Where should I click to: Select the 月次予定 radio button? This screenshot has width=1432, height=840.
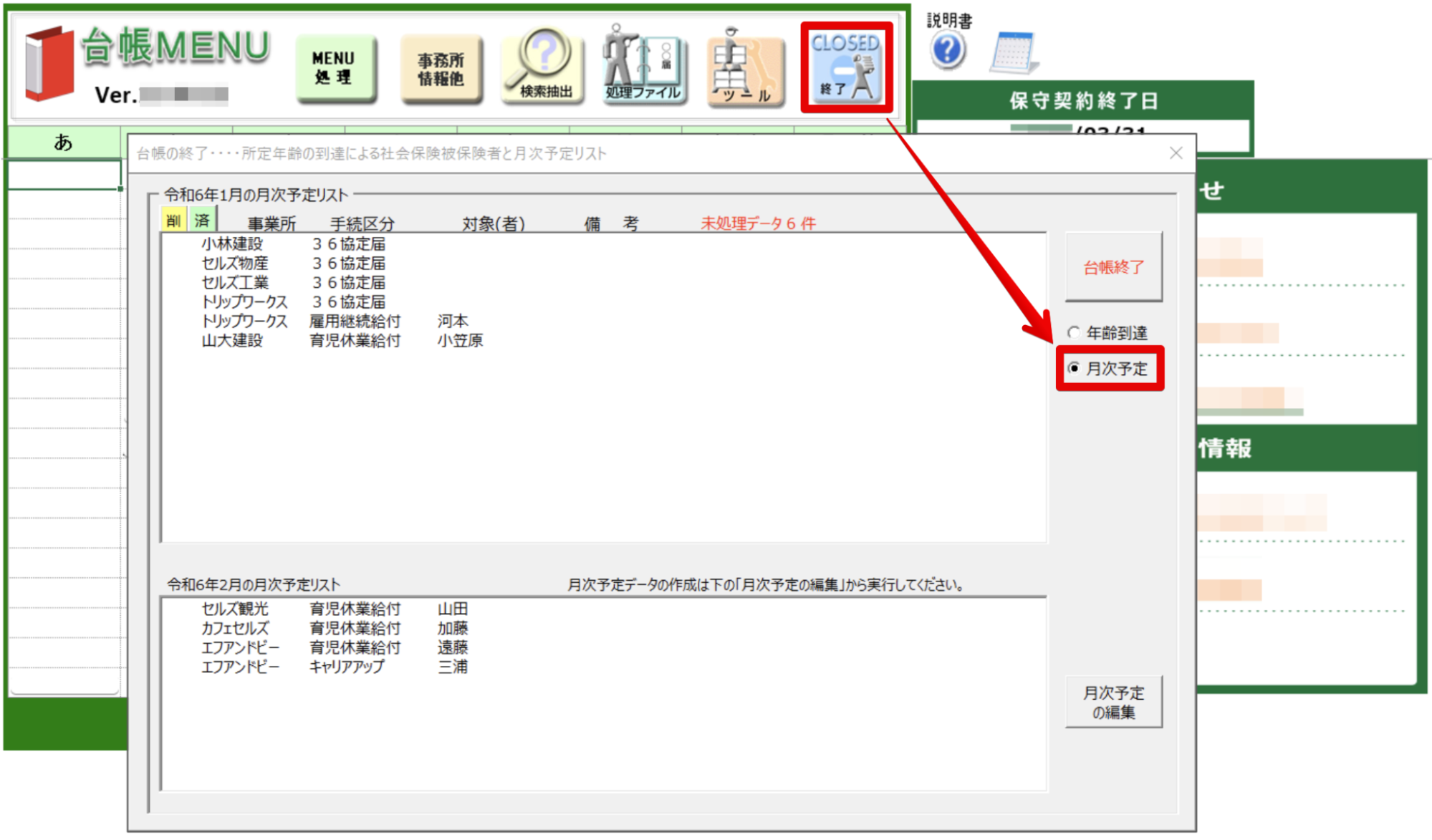click(1109, 369)
